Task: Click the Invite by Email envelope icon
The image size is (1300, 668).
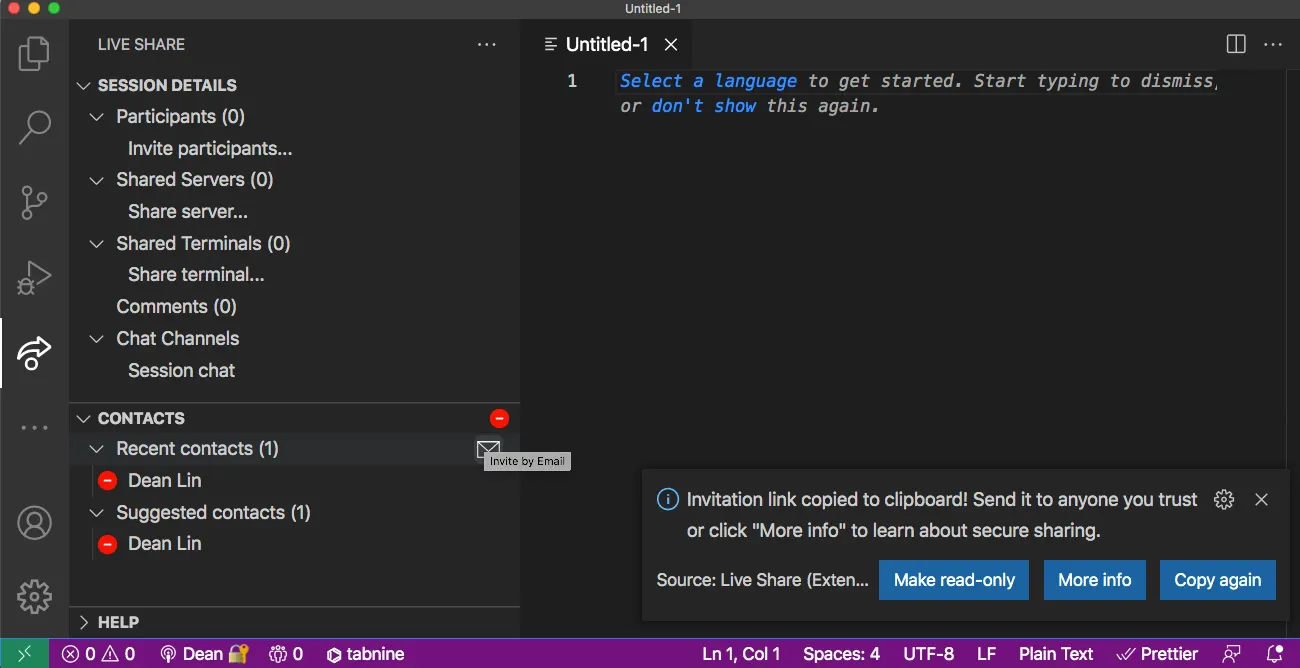Action: pos(488,449)
